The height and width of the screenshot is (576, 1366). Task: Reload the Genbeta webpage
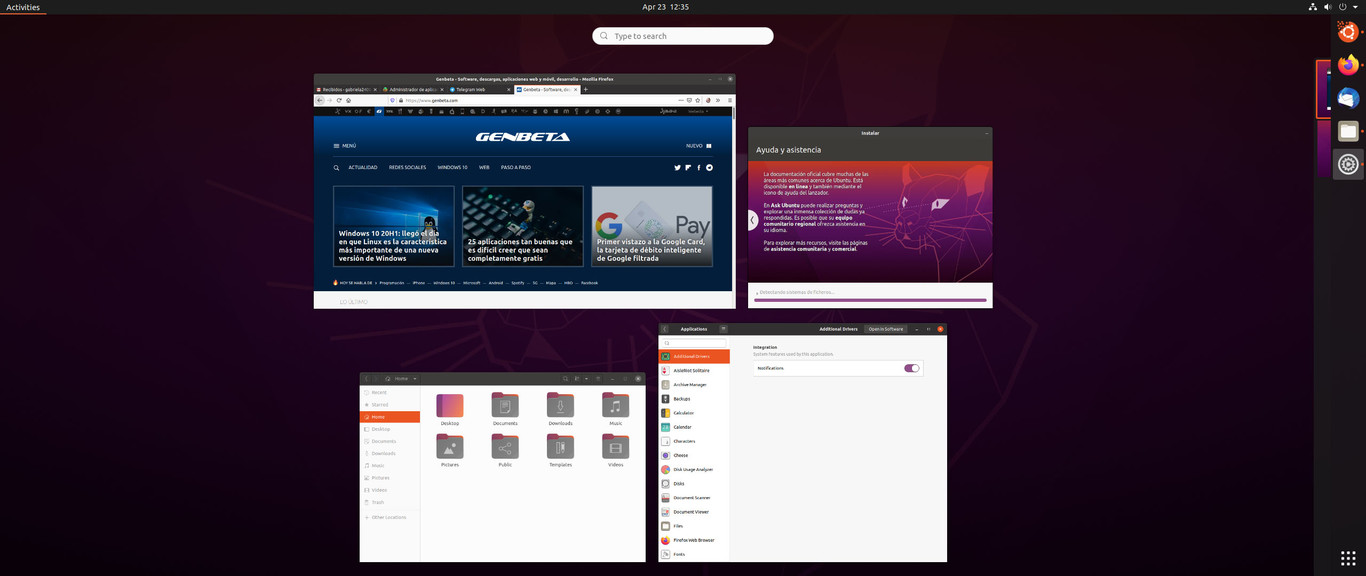coord(339,100)
